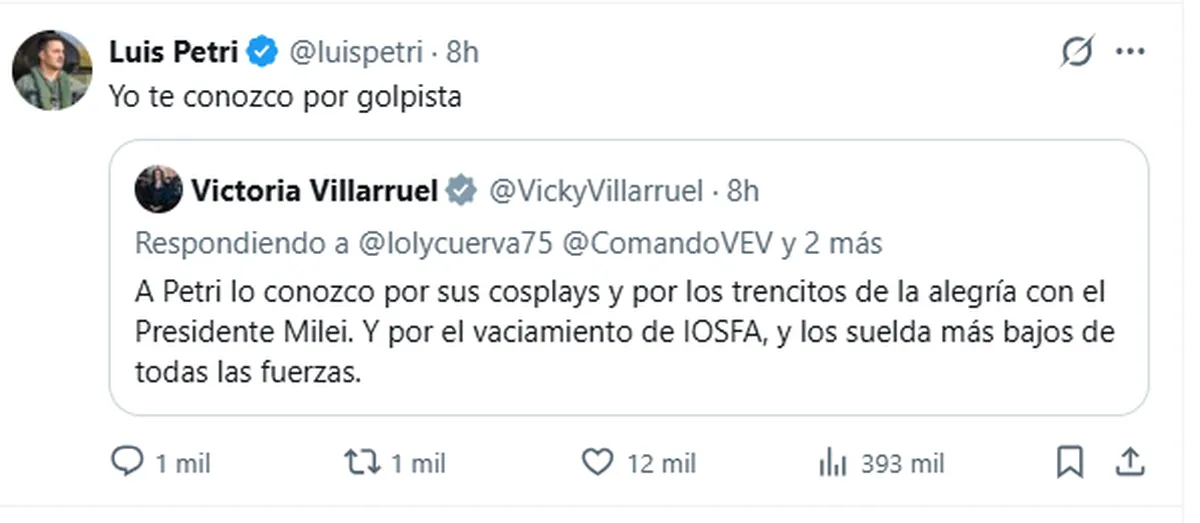
Task: Click the 'Respondiendo a @lolycuerva75' line
Action: tap(508, 244)
